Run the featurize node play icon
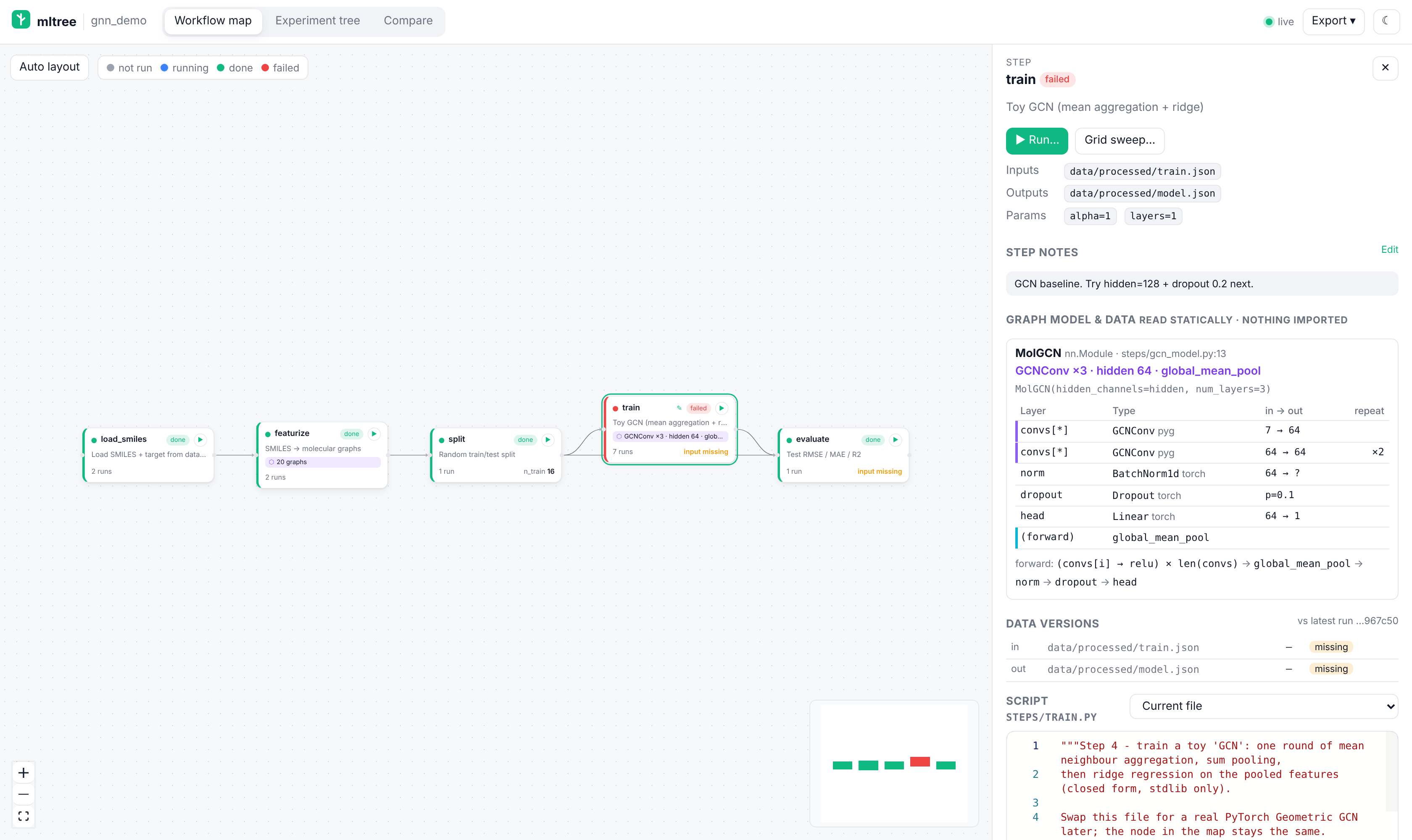Viewport: 1412px width, 840px height. point(374,434)
